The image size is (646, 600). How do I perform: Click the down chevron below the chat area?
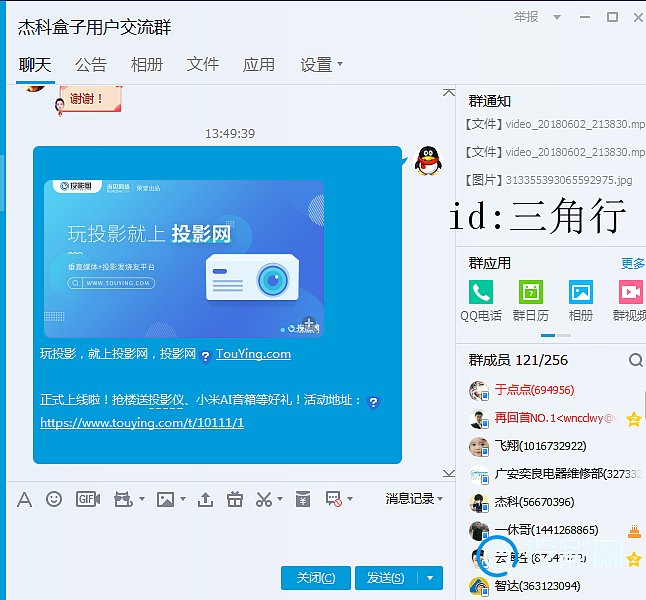pos(449,473)
